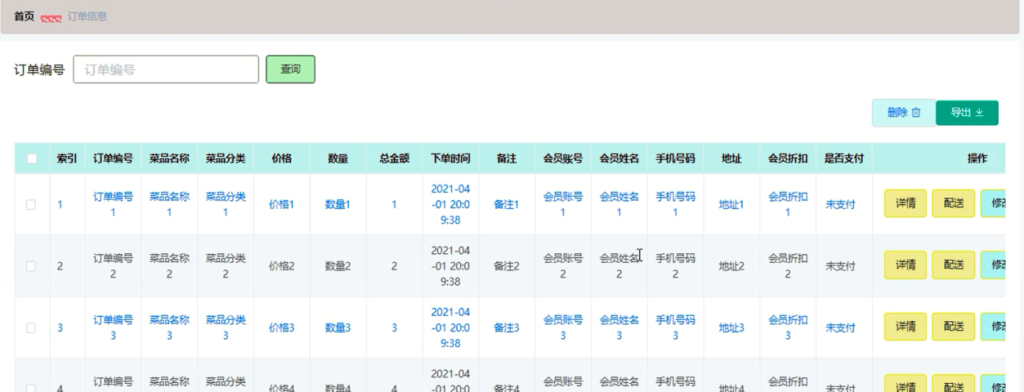Click 订单信息 breadcrumb item
Image resolution: width=1024 pixels, height=392 pixels.
coord(88,16)
